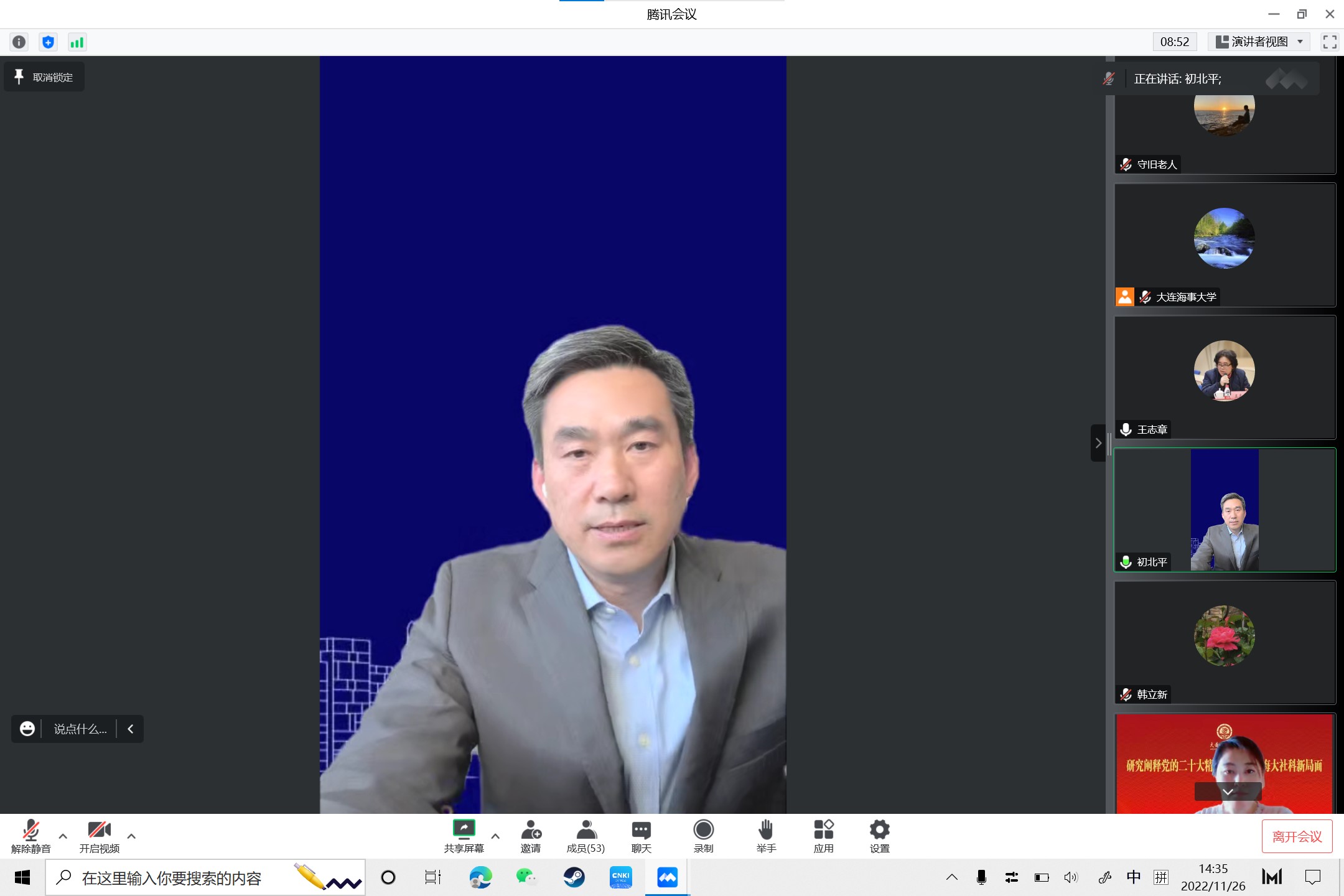The height and width of the screenshot is (896, 1344).
Task: Expand audio options arrow beside 解除静音
Action: coord(63,836)
